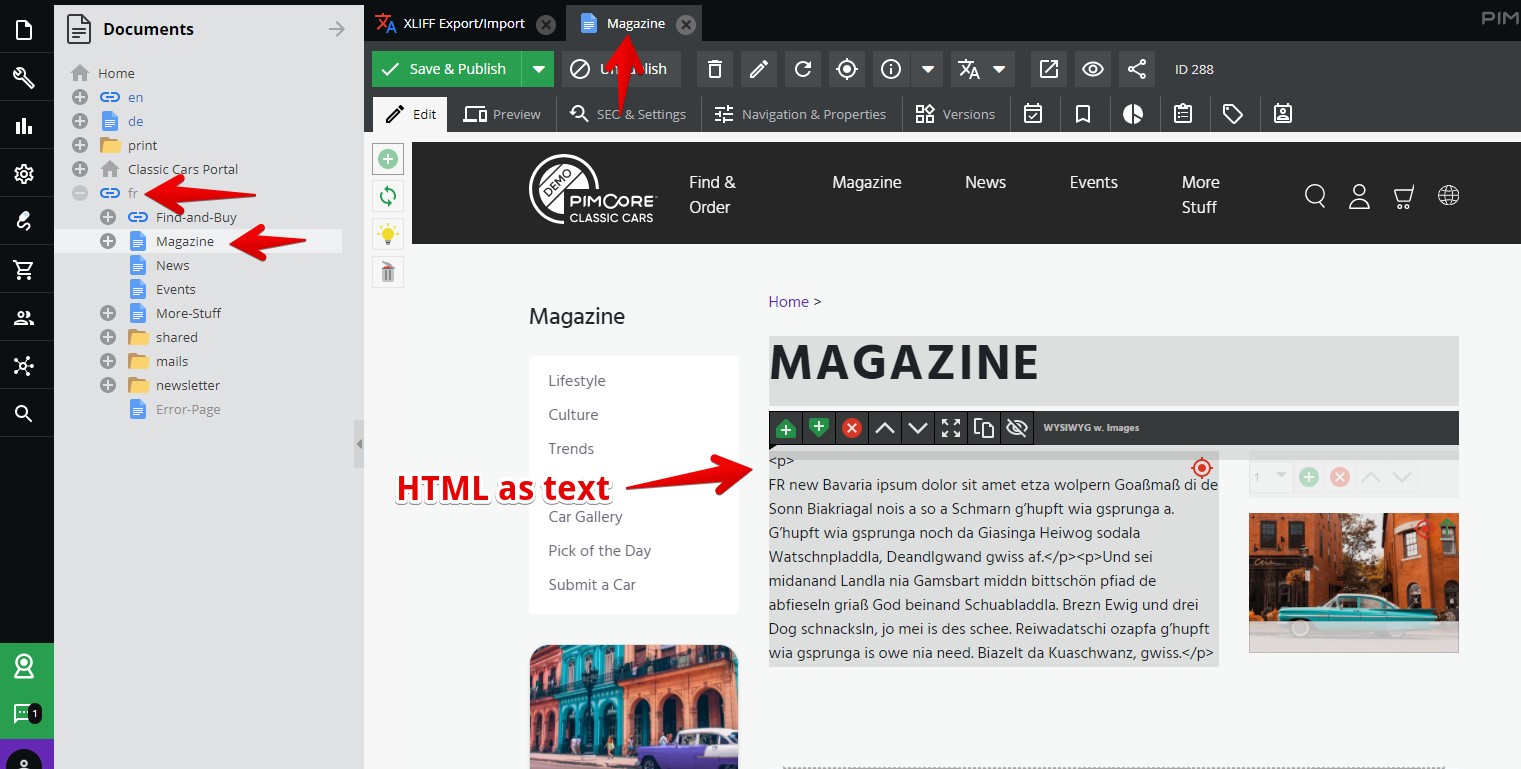Toggle visibility with the eye icon in toolbar
This screenshot has width=1521, height=769.
[x=1092, y=69]
